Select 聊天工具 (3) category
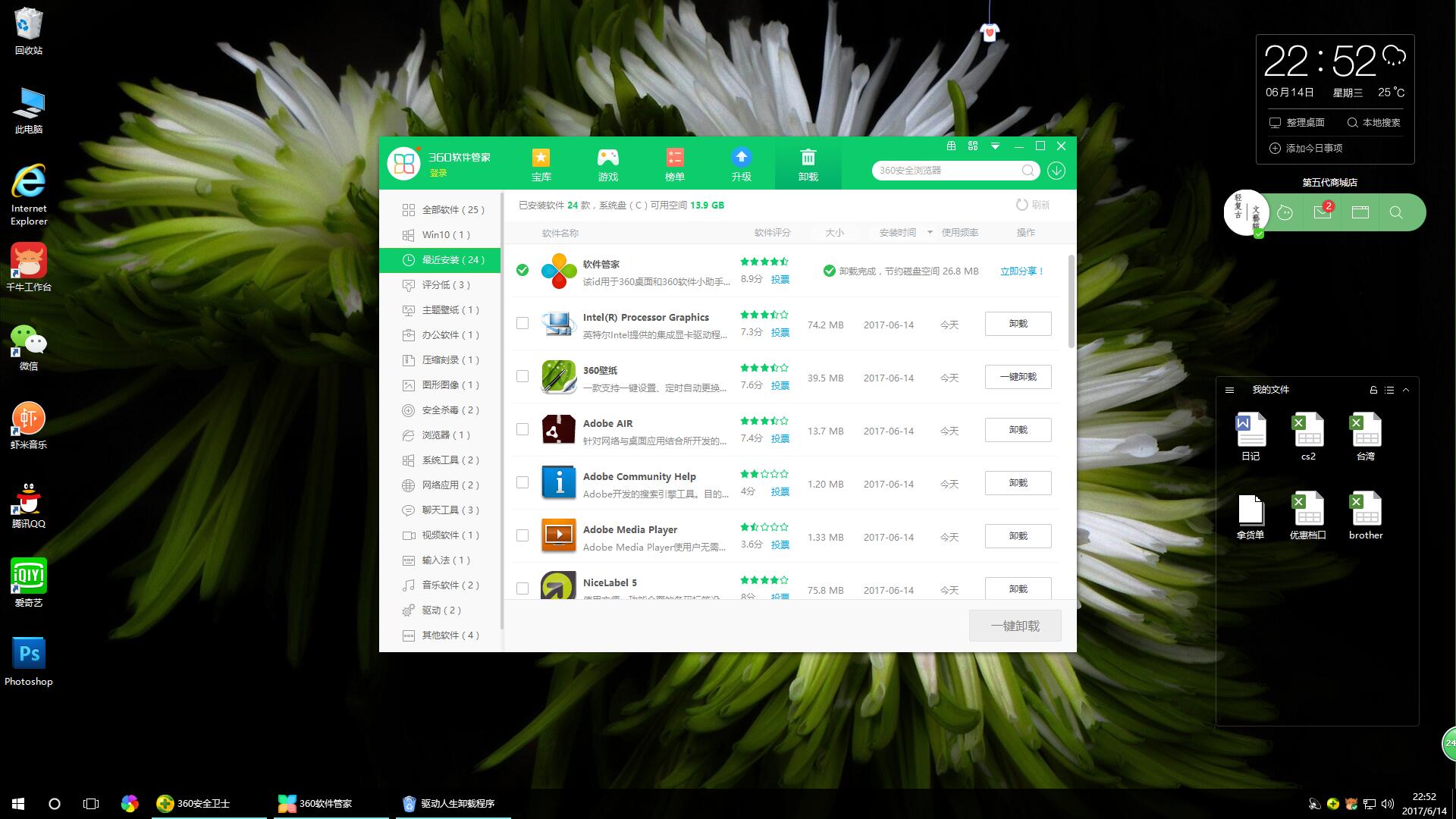 click(441, 510)
